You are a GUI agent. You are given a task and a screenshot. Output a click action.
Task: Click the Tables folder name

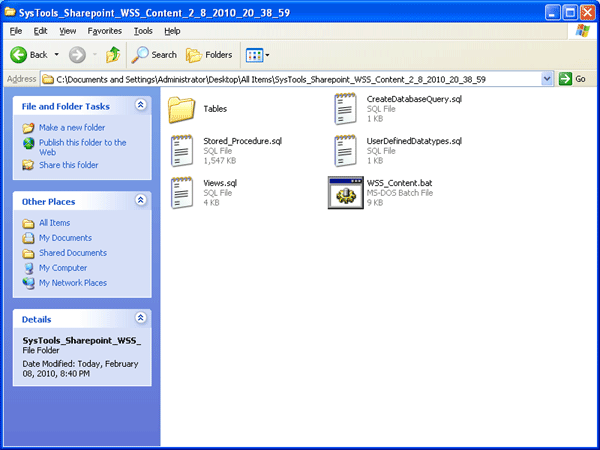point(215,109)
